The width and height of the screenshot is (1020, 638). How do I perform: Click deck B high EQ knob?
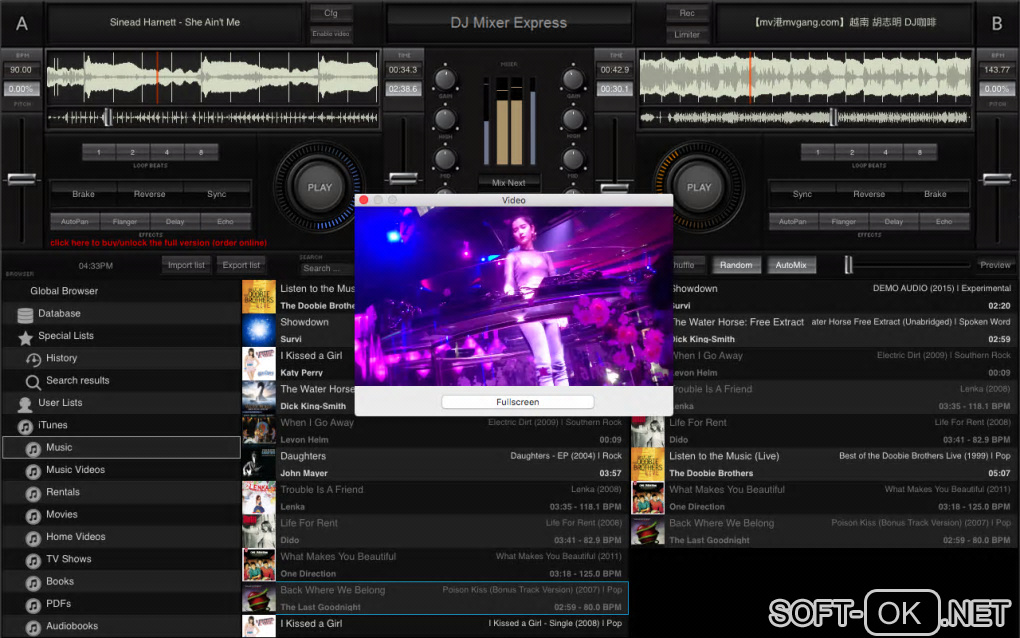(573, 119)
